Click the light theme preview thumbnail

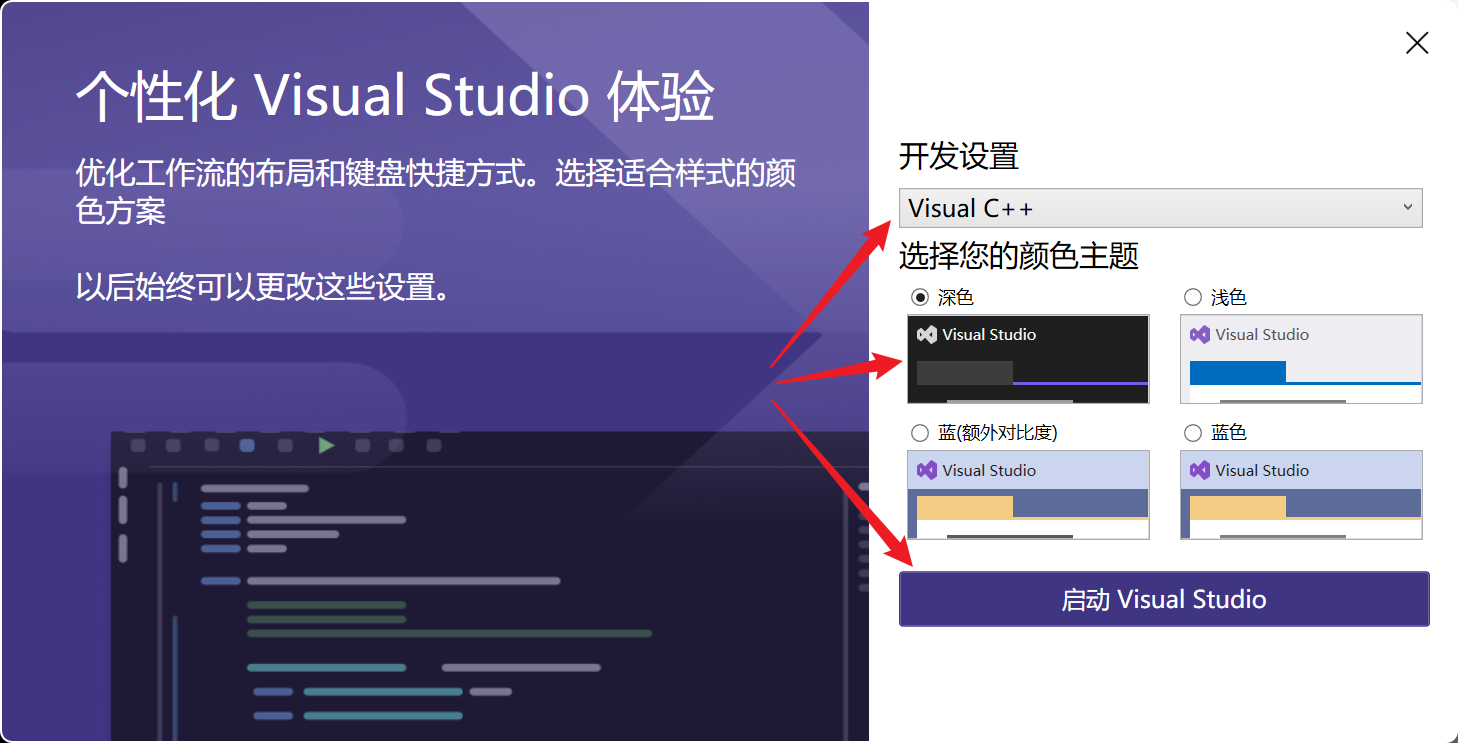pos(1300,360)
